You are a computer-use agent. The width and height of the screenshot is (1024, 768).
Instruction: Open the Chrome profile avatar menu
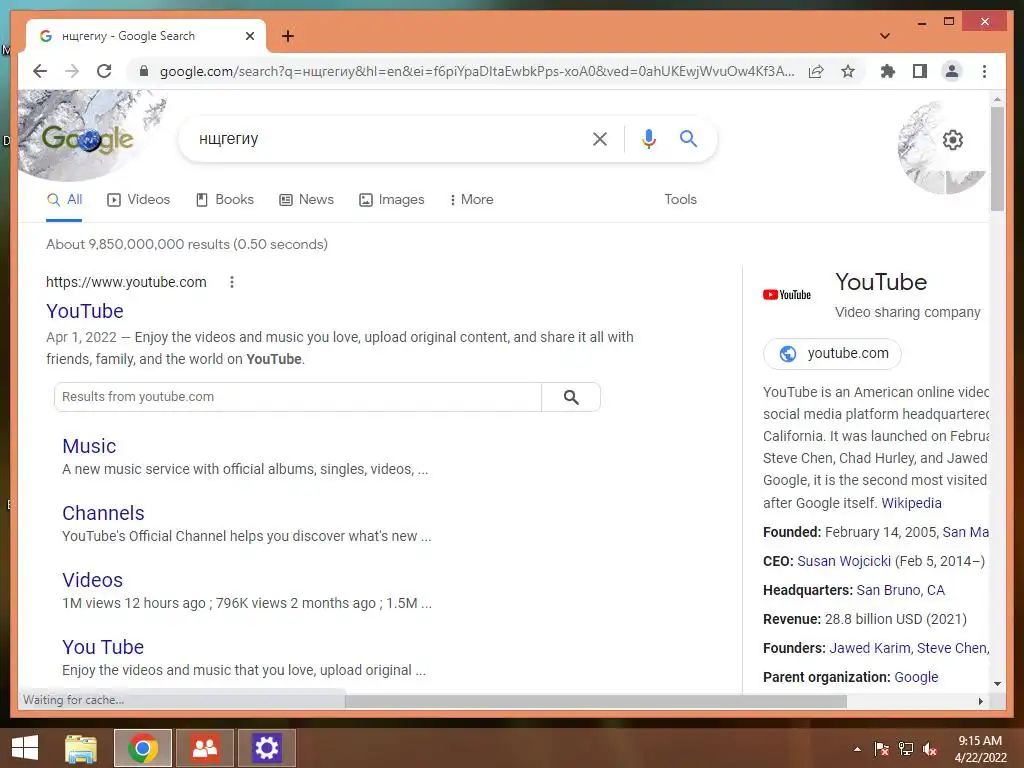click(952, 71)
